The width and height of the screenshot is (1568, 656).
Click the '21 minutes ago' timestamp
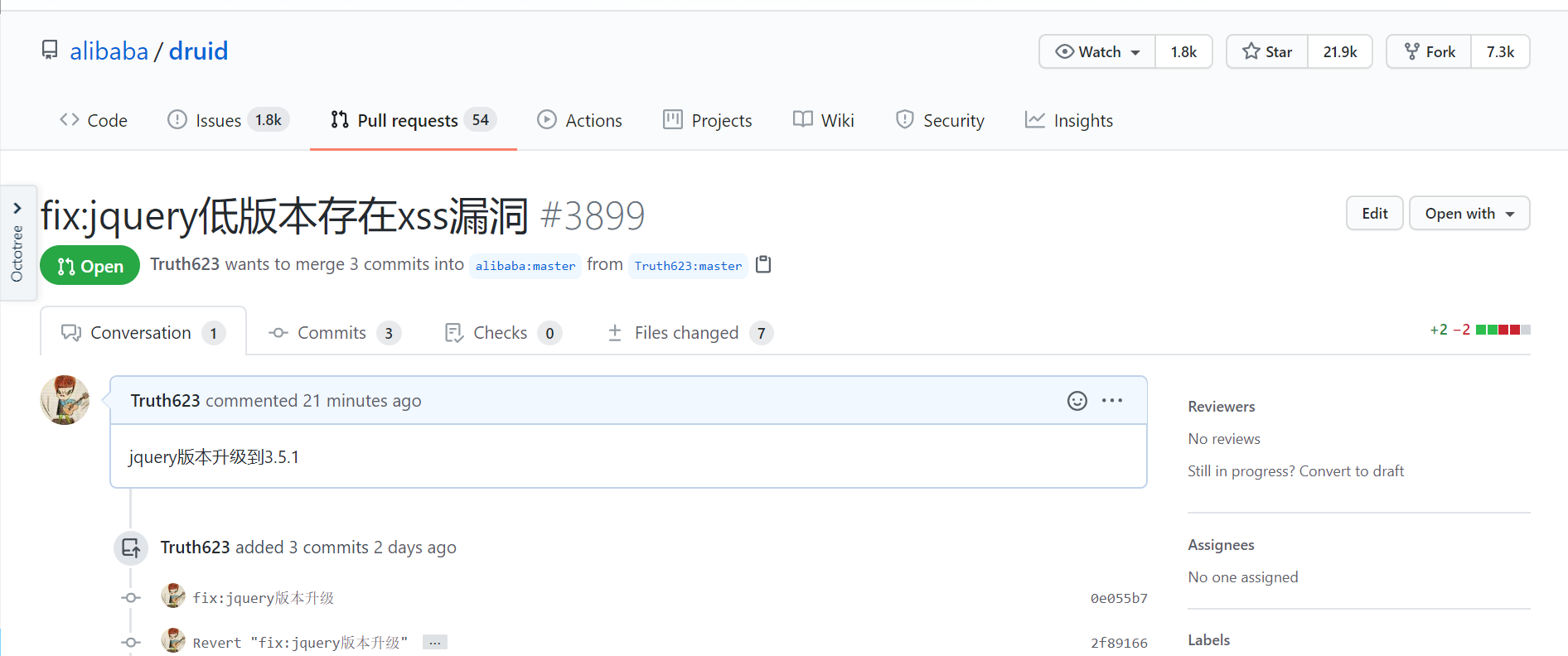pyautogui.click(x=361, y=400)
